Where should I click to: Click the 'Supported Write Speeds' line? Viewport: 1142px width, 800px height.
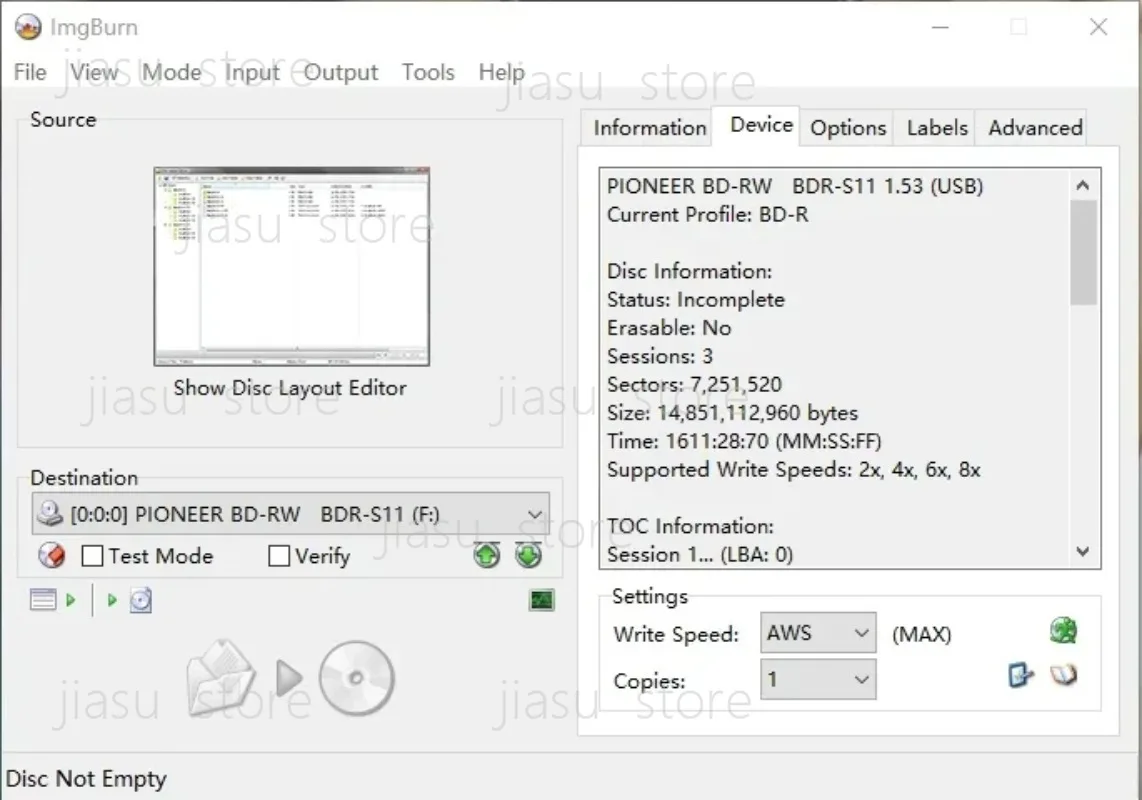coord(793,470)
